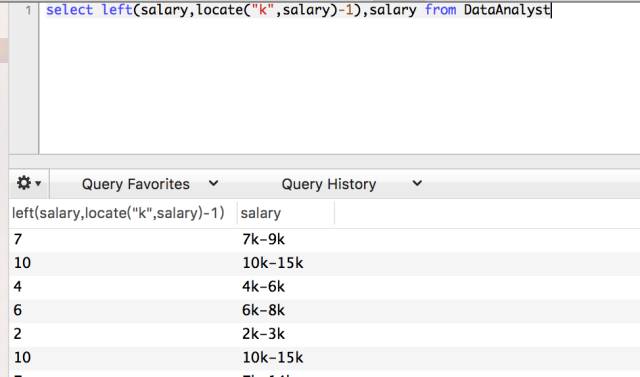Select the cell containing 6k-8k
The height and width of the screenshot is (377, 640).
tap(263, 310)
